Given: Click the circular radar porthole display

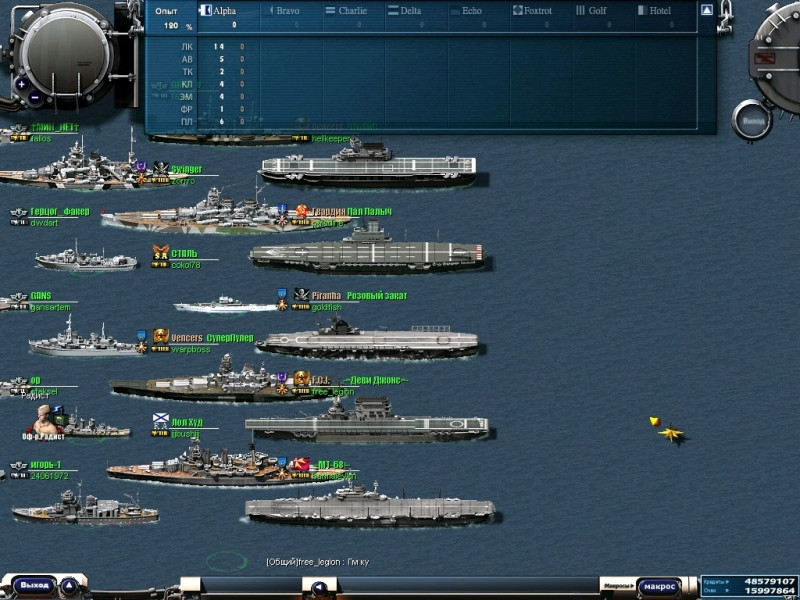Looking at the screenshot, I should 65,53.
